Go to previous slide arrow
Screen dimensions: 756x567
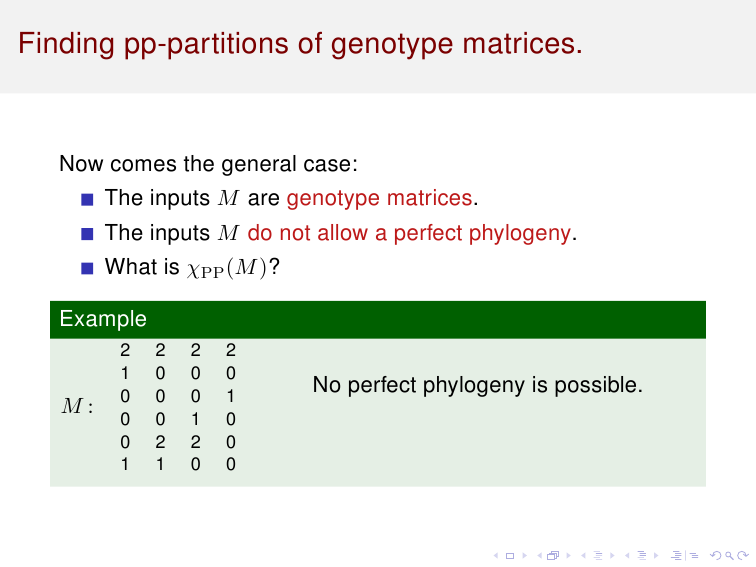pyautogui.click(x=496, y=555)
